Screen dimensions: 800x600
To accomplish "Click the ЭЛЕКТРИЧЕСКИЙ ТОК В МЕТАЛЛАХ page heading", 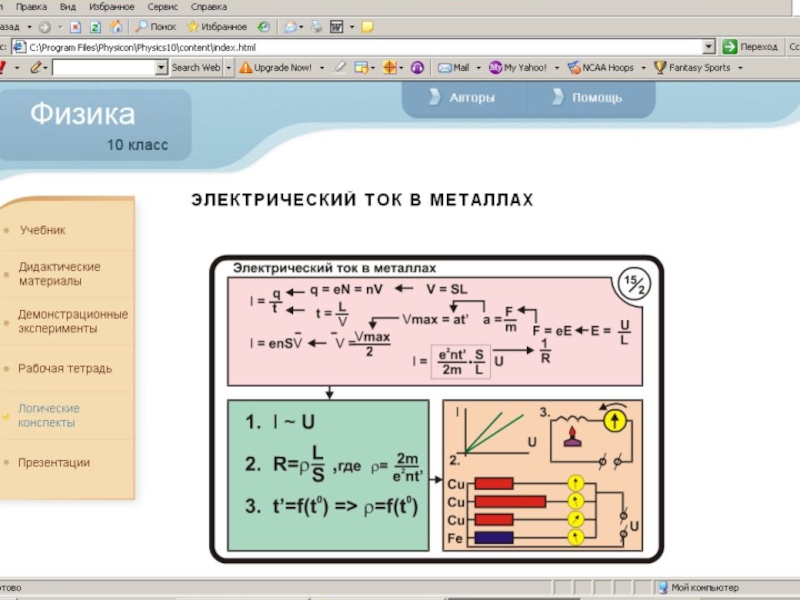I will (362, 199).
